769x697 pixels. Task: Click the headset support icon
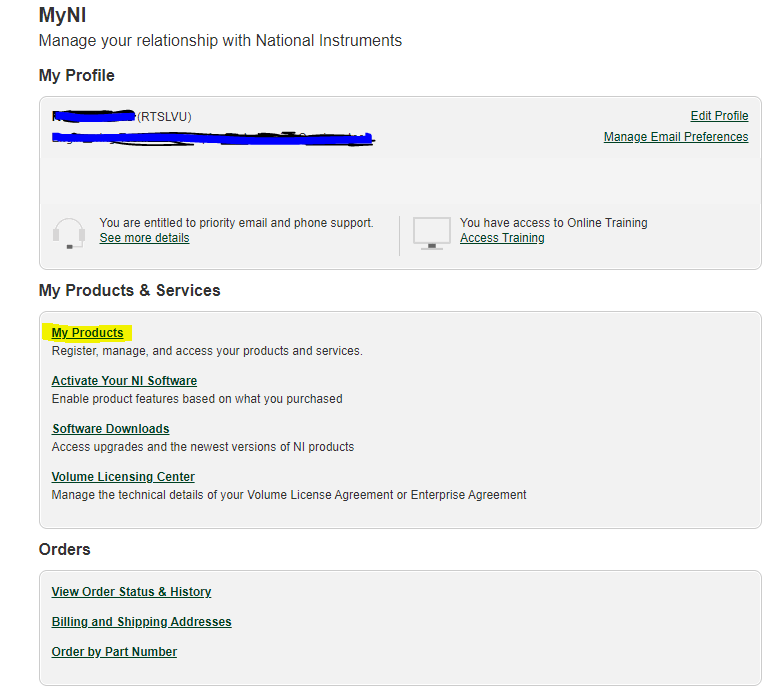(69, 233)
